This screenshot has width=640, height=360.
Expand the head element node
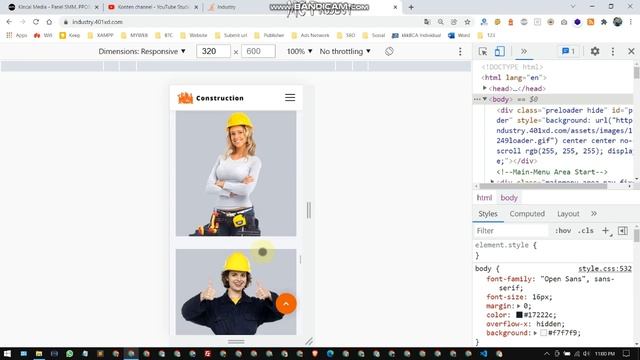tap(485, 88)
